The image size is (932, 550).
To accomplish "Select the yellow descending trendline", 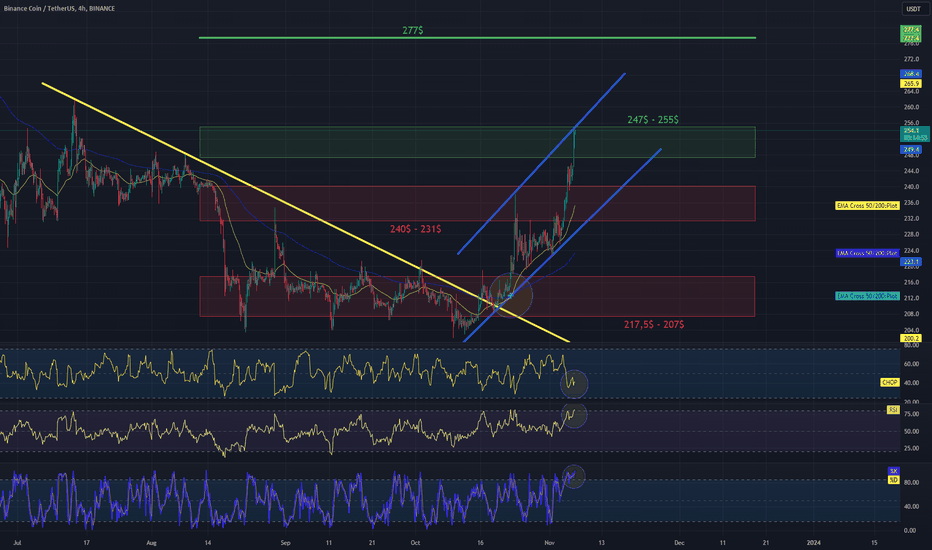I will [306, 212].
